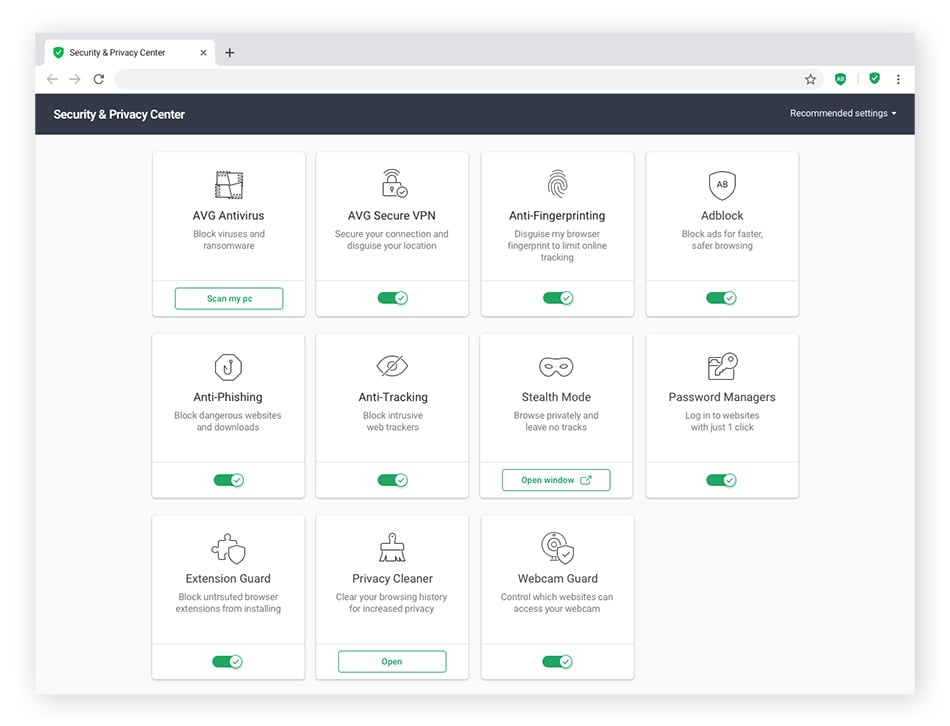
Task: Click the AVG Secure VPN card title
Action: pyautogui.click(x=391, y=215)
